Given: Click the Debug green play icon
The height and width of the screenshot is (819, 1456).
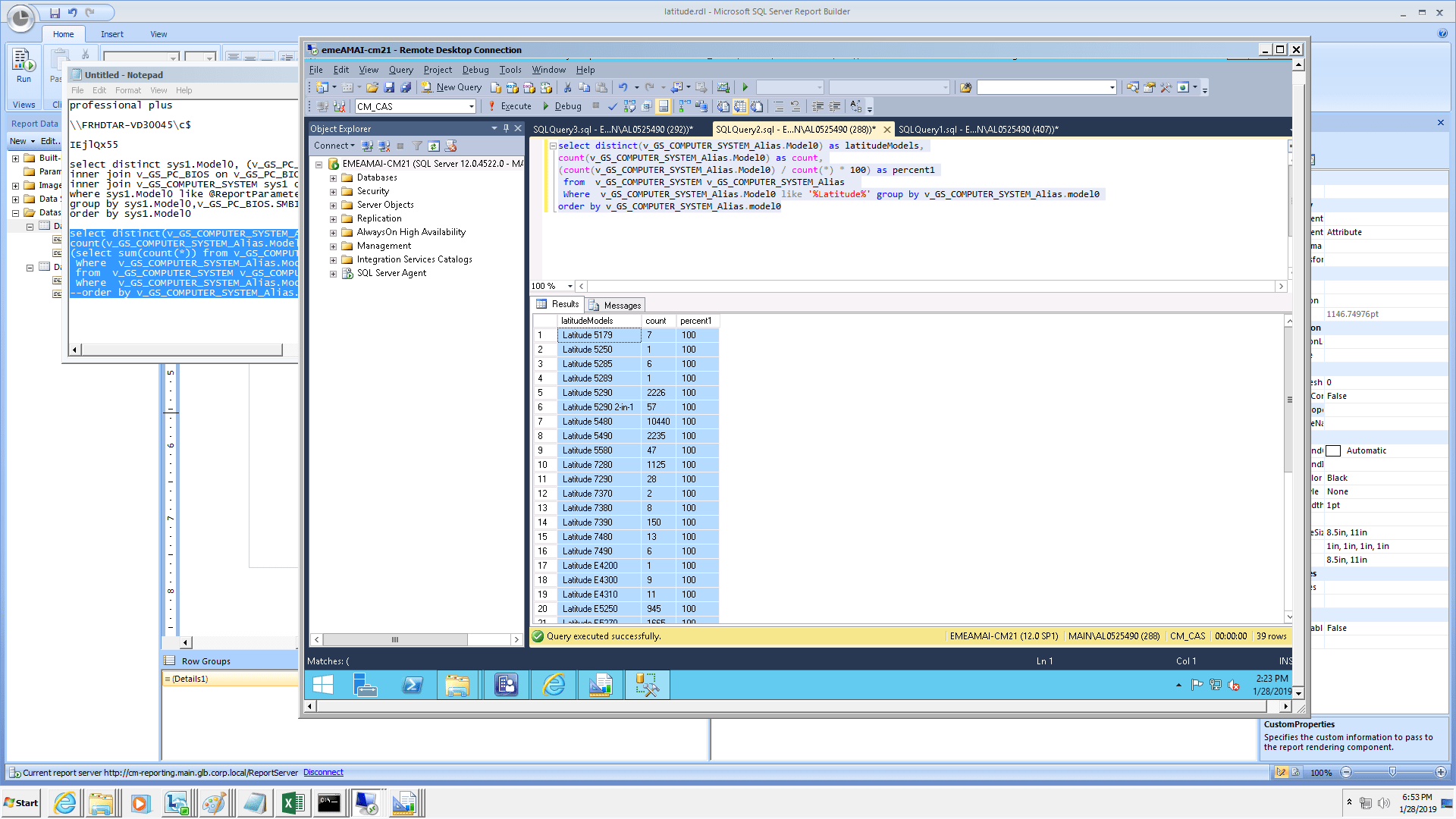Looking at the screenshot, I should tap(546, 106).
